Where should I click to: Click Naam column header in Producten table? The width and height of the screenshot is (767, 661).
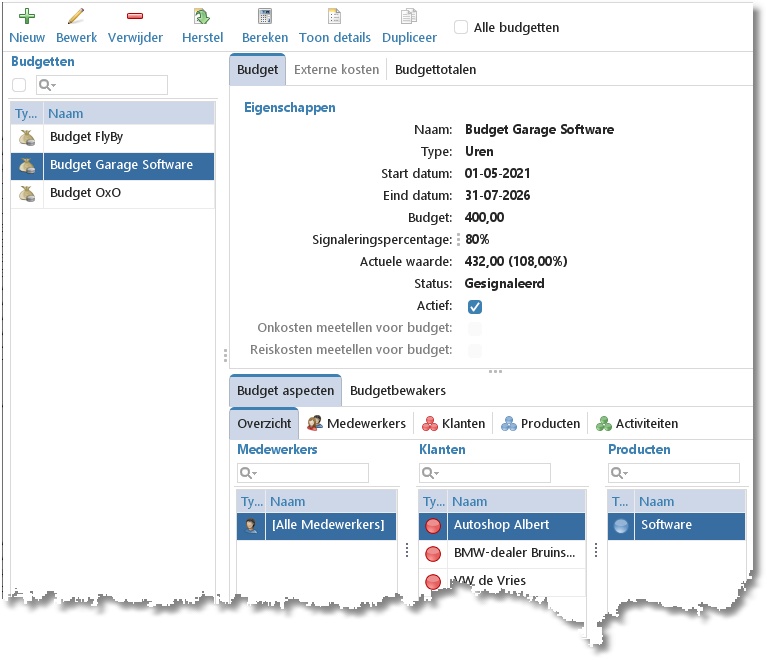coord(690,501)
